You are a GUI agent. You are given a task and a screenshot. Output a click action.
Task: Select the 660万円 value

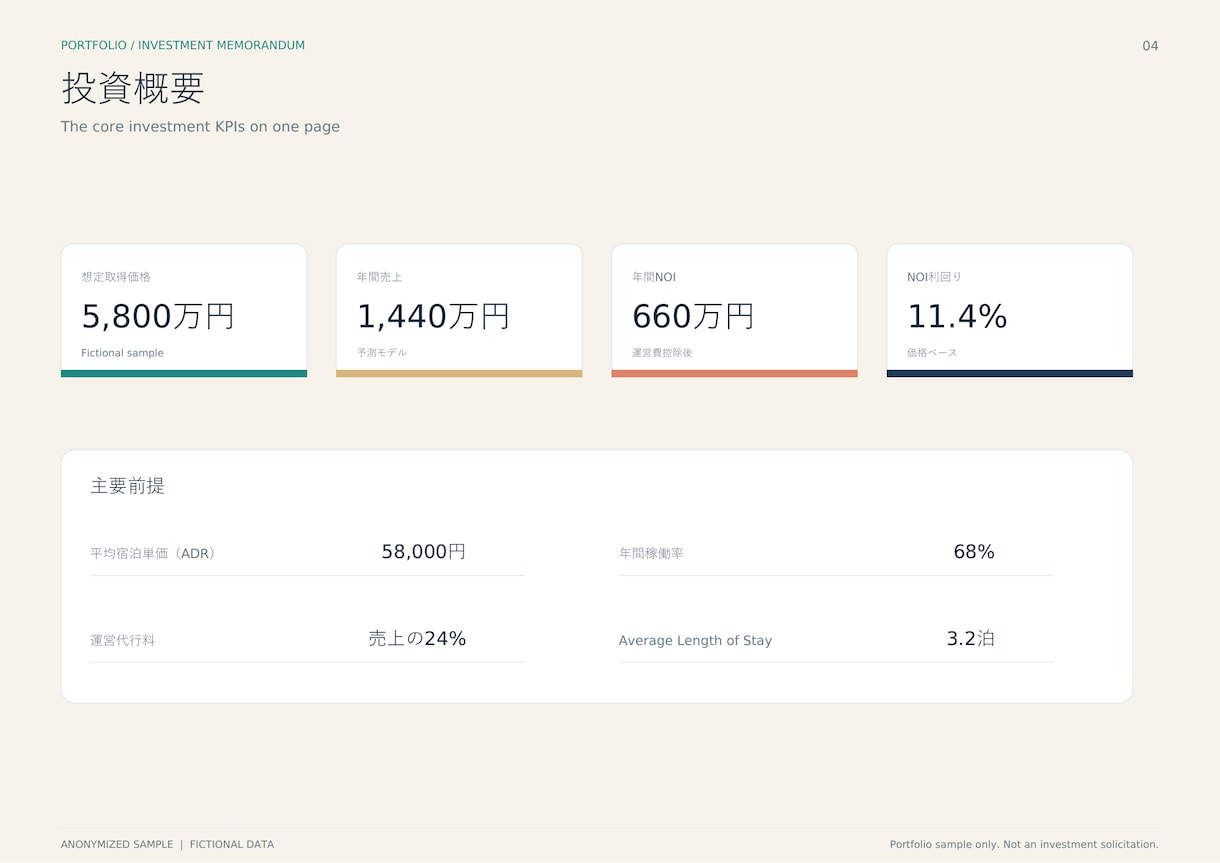[x=693, y=316]
